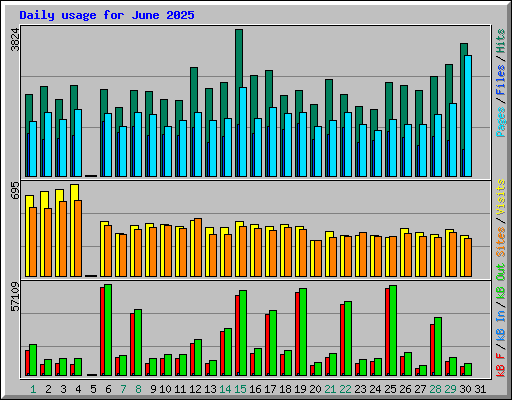
Task: Click day label 10 on the x-axis
Action: click(165, 389)
